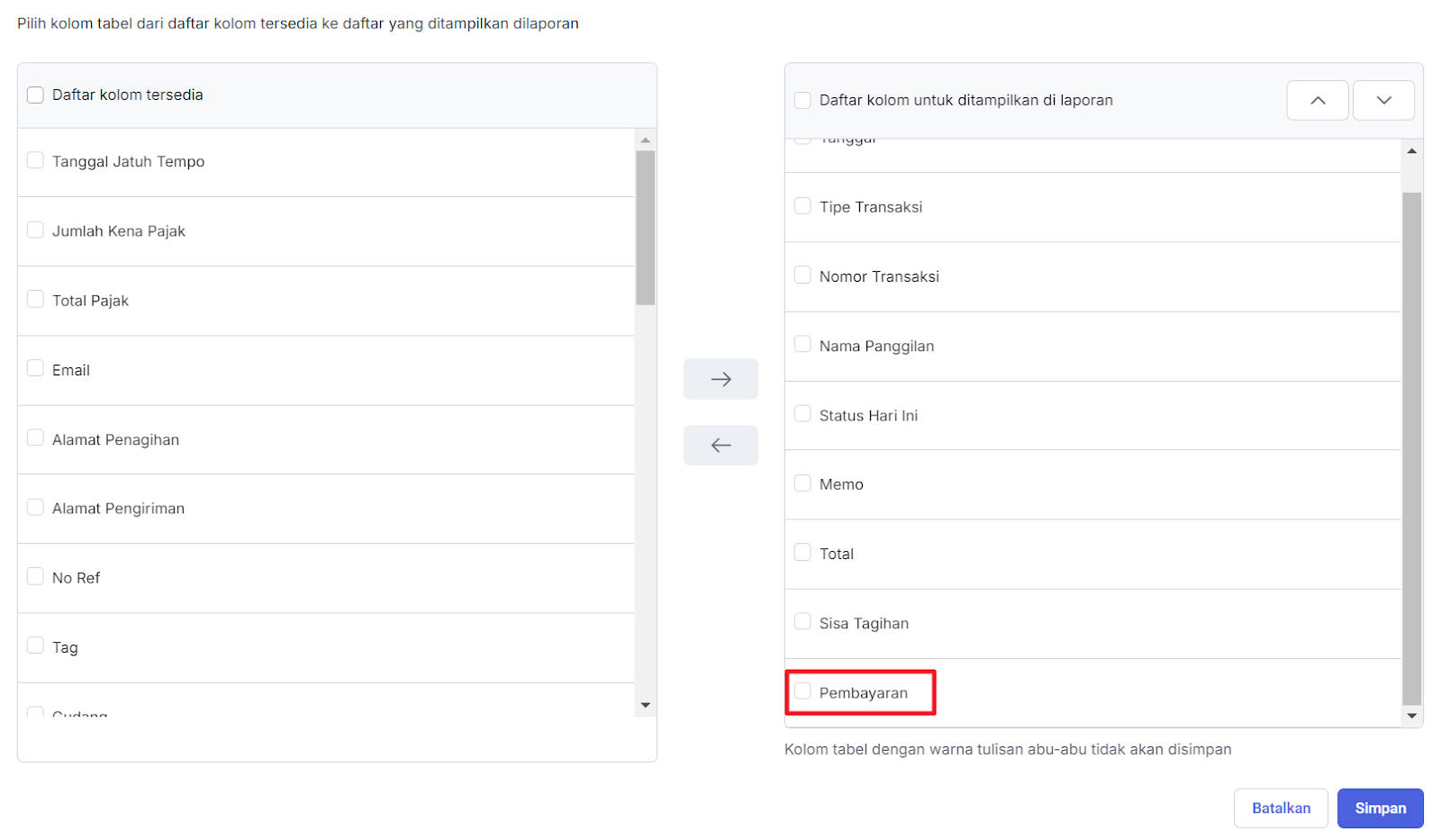This screenshot has width=1441, height=840.
Task: Click the Batalkan button
Action: [x=1281, y=808]
